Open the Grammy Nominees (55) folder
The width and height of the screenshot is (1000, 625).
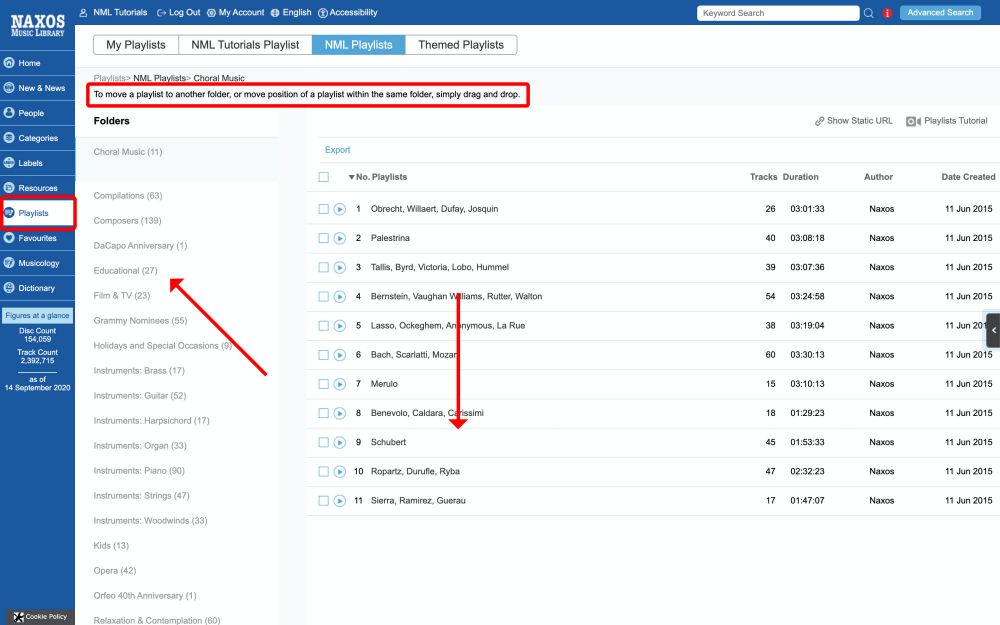click(140, 321)
